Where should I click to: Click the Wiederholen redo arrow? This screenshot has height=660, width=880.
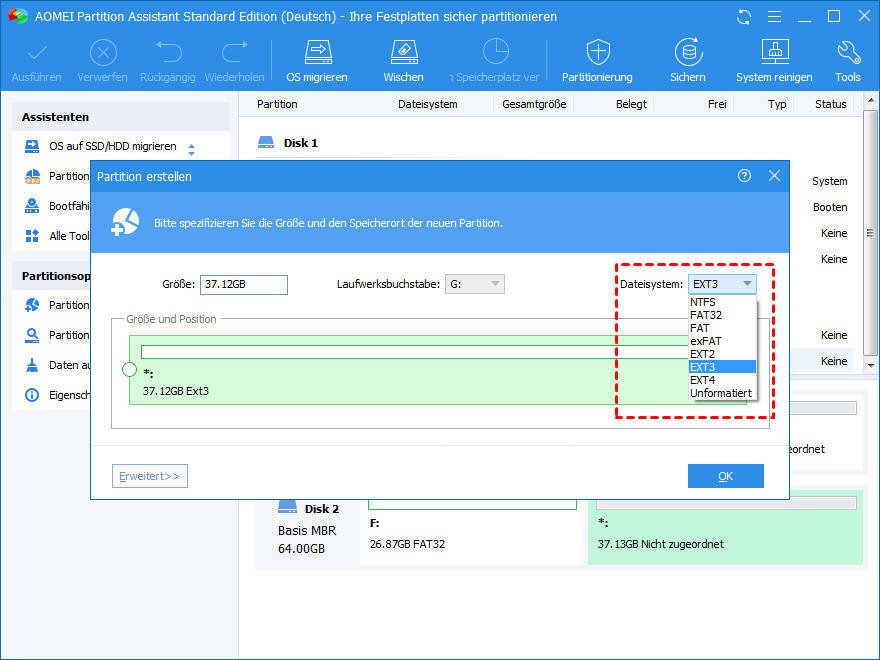pos(235,52)
